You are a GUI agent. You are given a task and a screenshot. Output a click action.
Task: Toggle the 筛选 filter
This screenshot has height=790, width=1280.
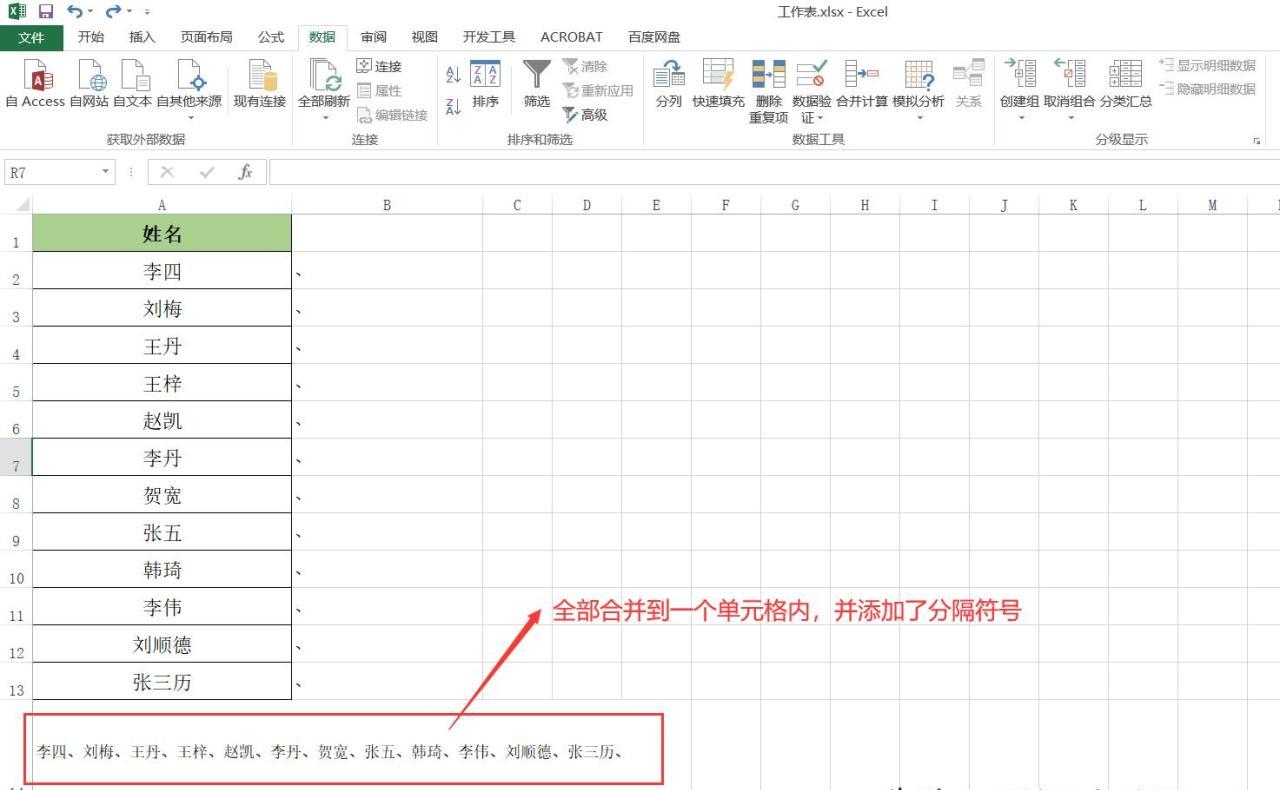(x=537, y=84)
